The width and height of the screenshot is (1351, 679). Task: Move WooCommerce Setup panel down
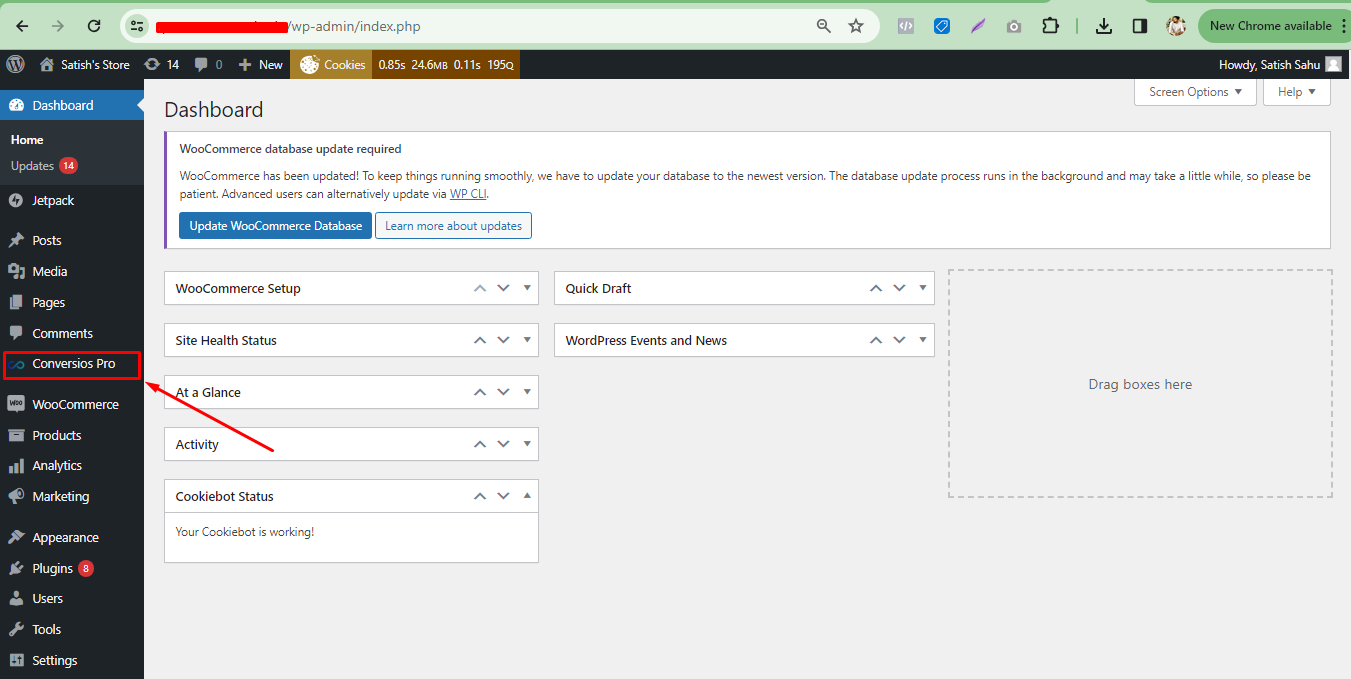pyautogui.click(x=503, y=288)
